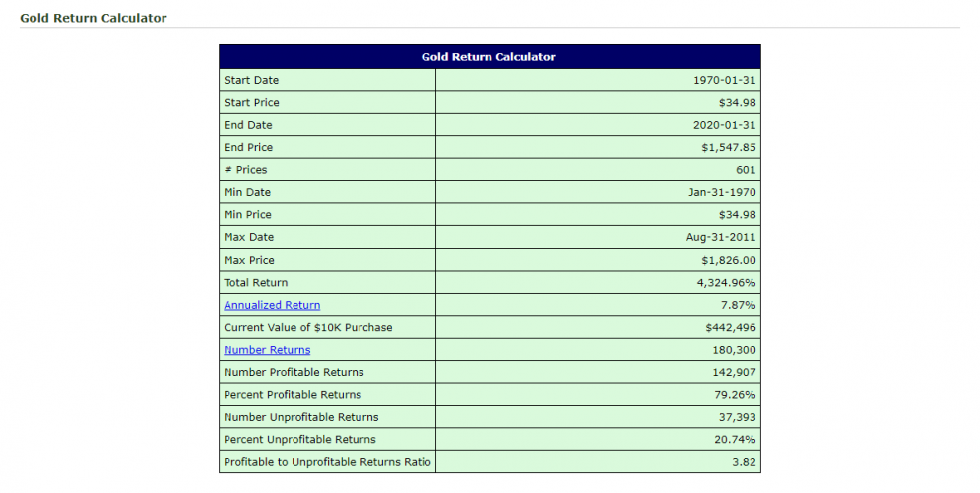Image resolution: width=980 pixels, height=493 pixels.
Task: Click the Number Unprofitable Returns value 37,393
Action: click(738, 417)
